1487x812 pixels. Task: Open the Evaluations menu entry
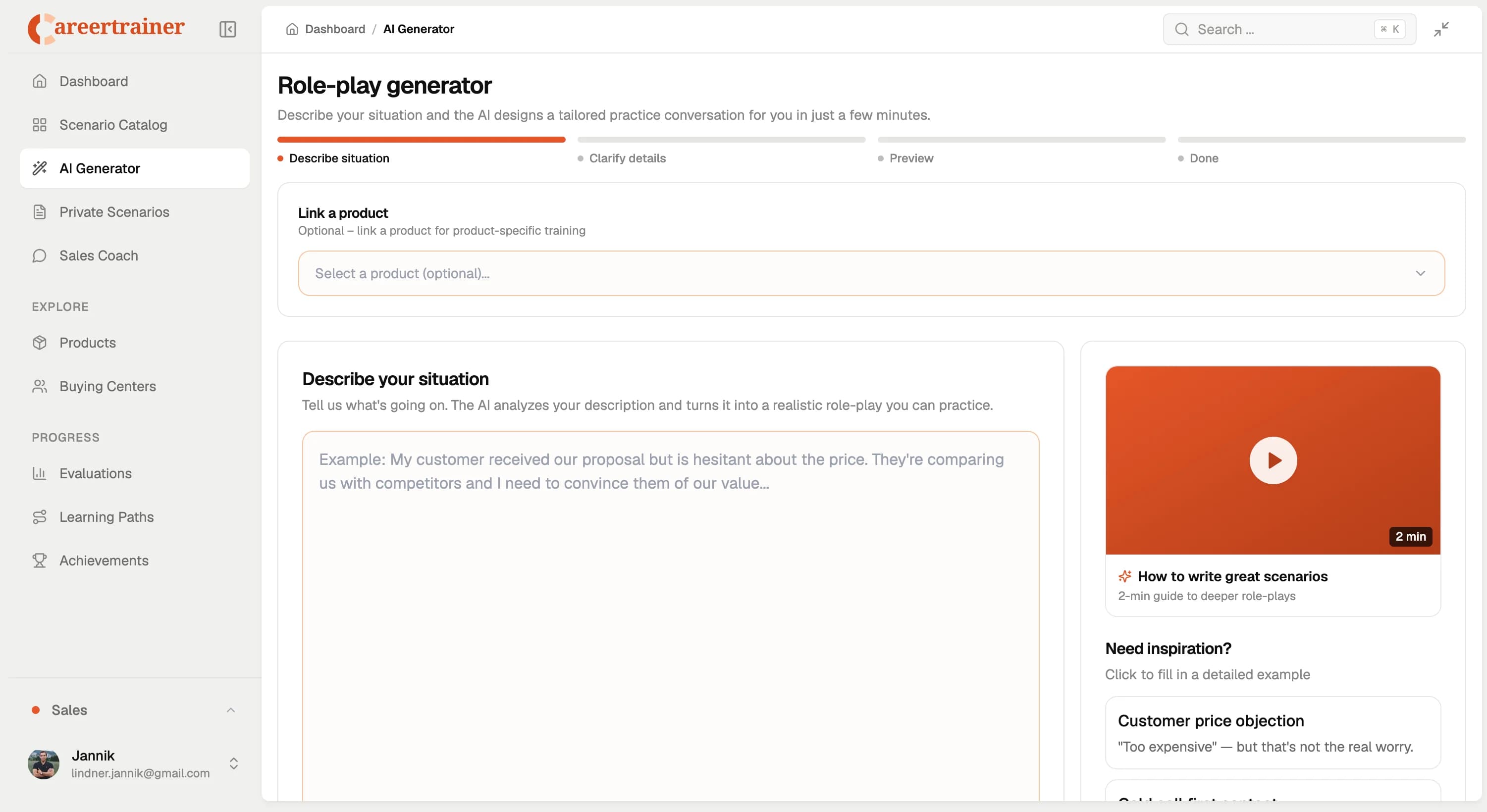(x=135, y=473)
